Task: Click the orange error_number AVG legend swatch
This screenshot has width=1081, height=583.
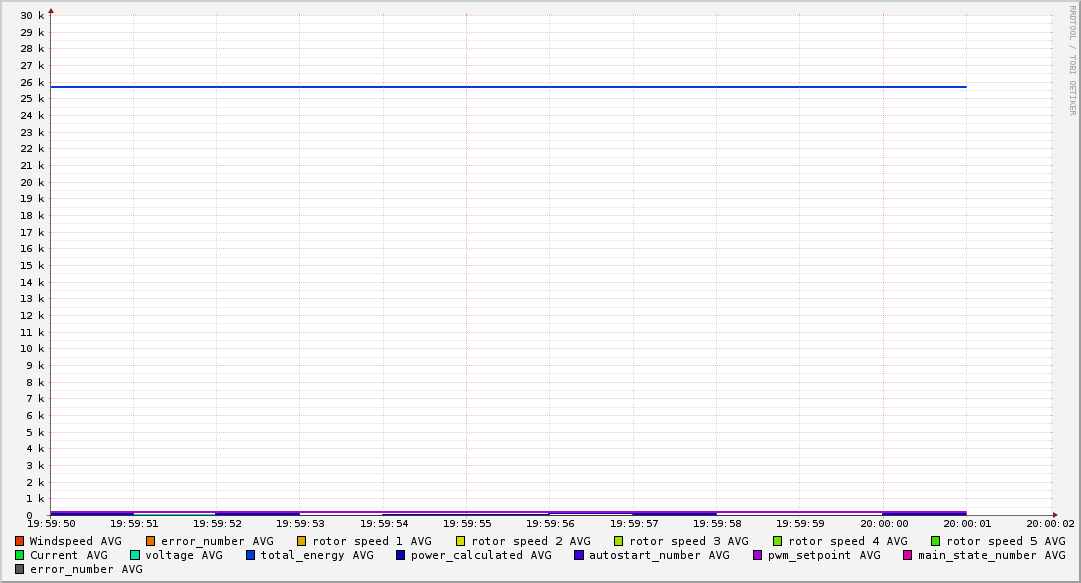Action: (x=151, y=541)
